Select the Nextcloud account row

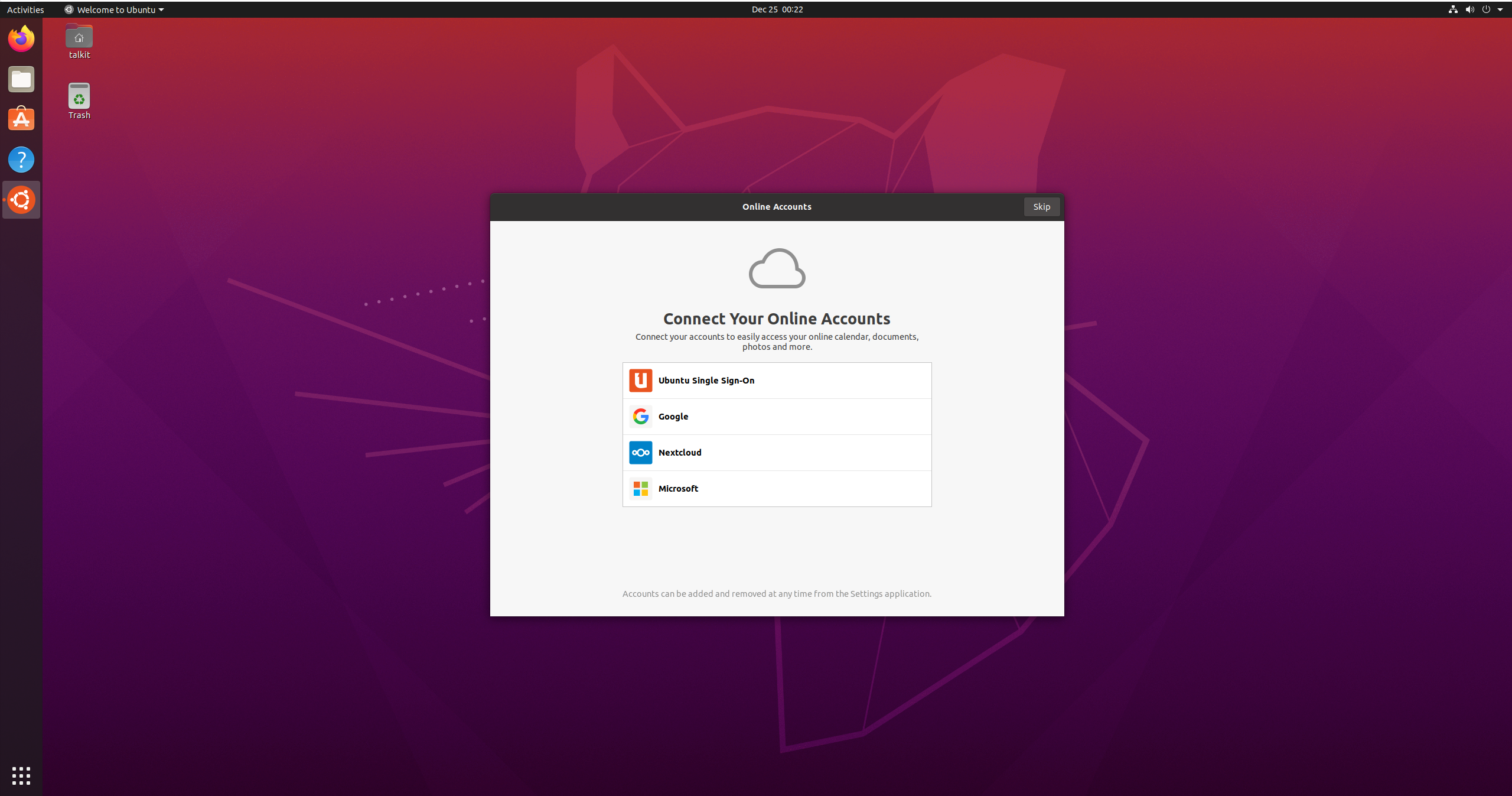777,453
